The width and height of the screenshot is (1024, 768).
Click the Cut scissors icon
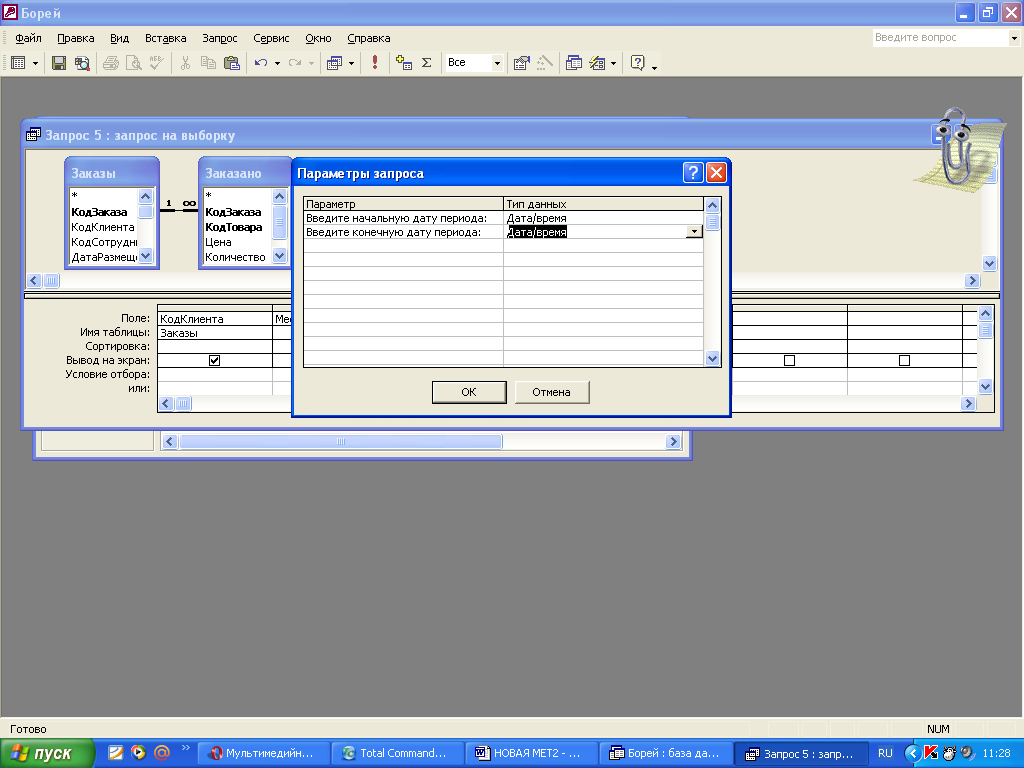coord(185,63)
